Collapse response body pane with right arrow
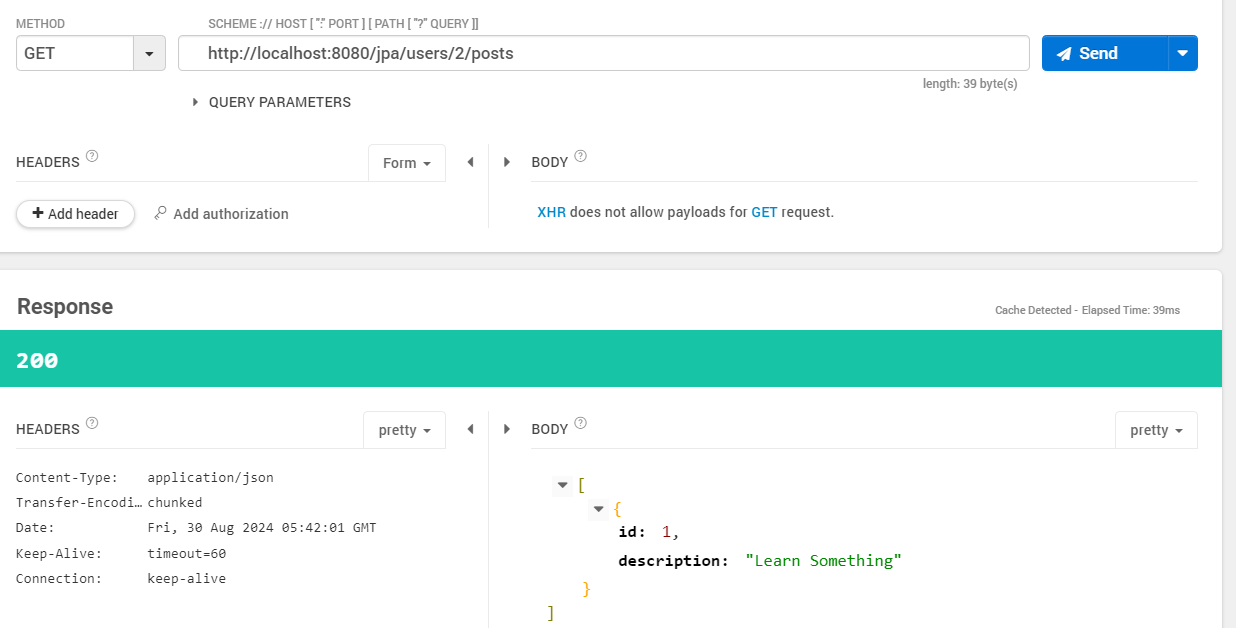 (x=507, y=429)
